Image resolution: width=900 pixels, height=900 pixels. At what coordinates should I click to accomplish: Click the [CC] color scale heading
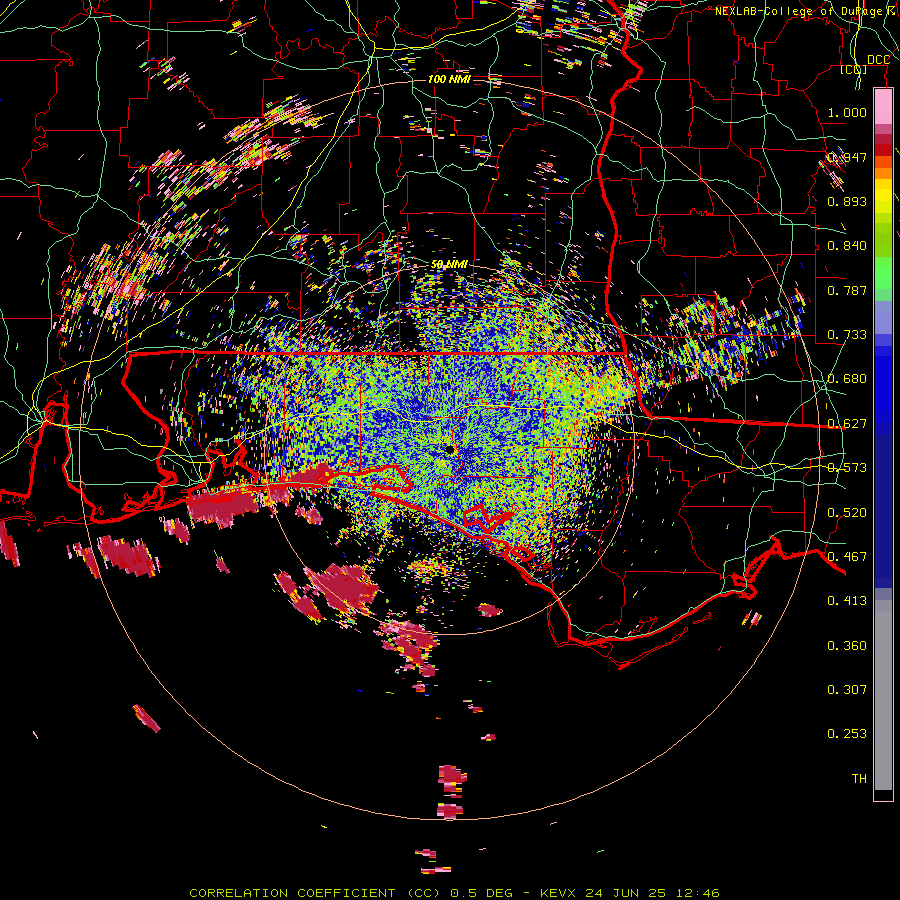click(x=853, y=70)
